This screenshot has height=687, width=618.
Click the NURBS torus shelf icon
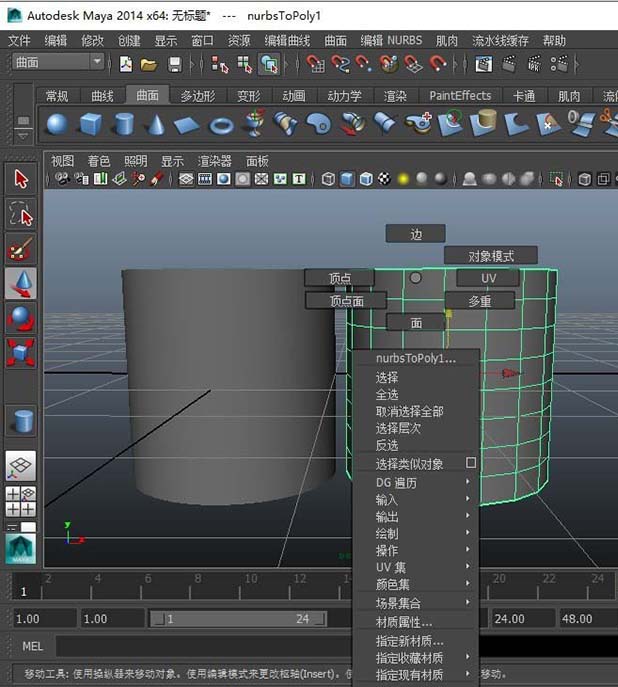[220, 124]
